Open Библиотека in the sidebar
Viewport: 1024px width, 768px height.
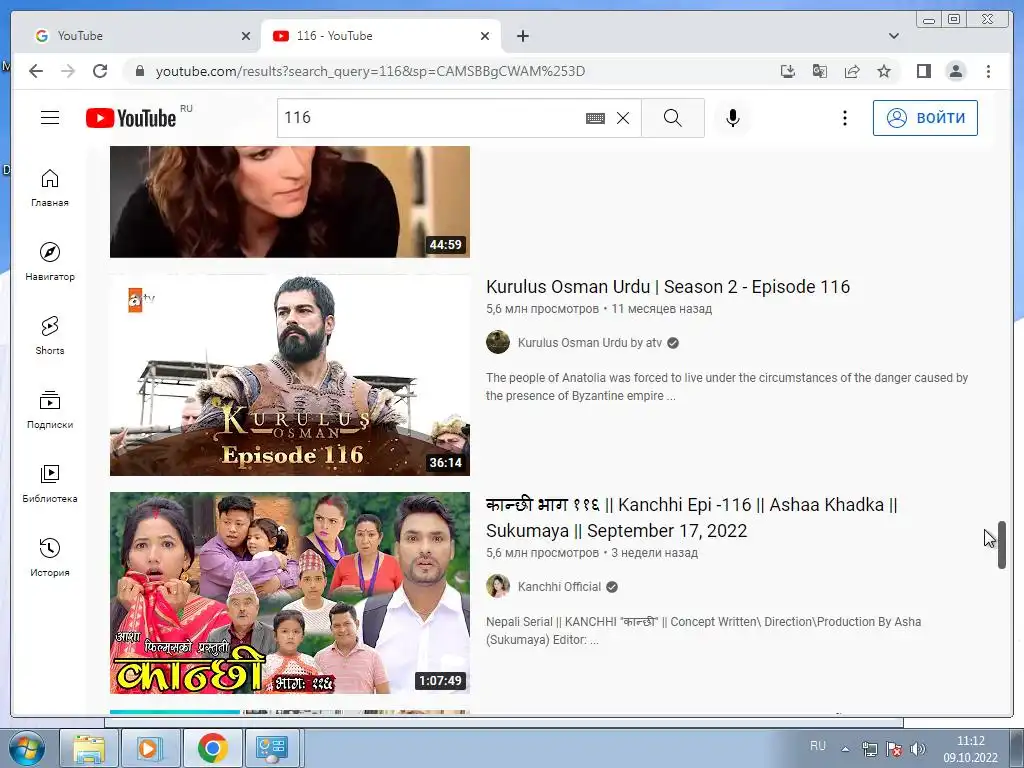pyautogui.click(x=50, y=483)
